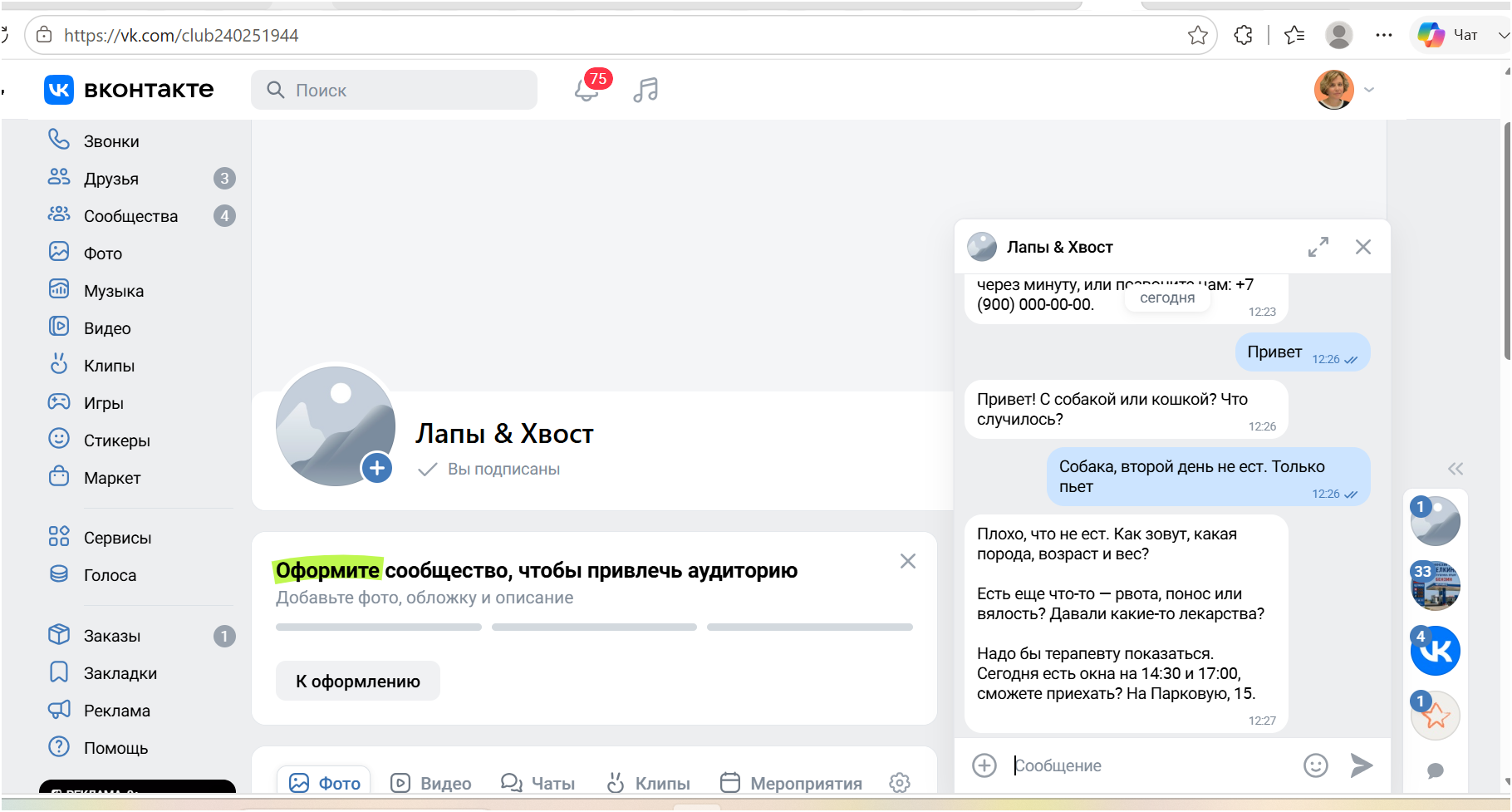
Task: Open the VK notifications bell
Action: (x=587, y=90)
